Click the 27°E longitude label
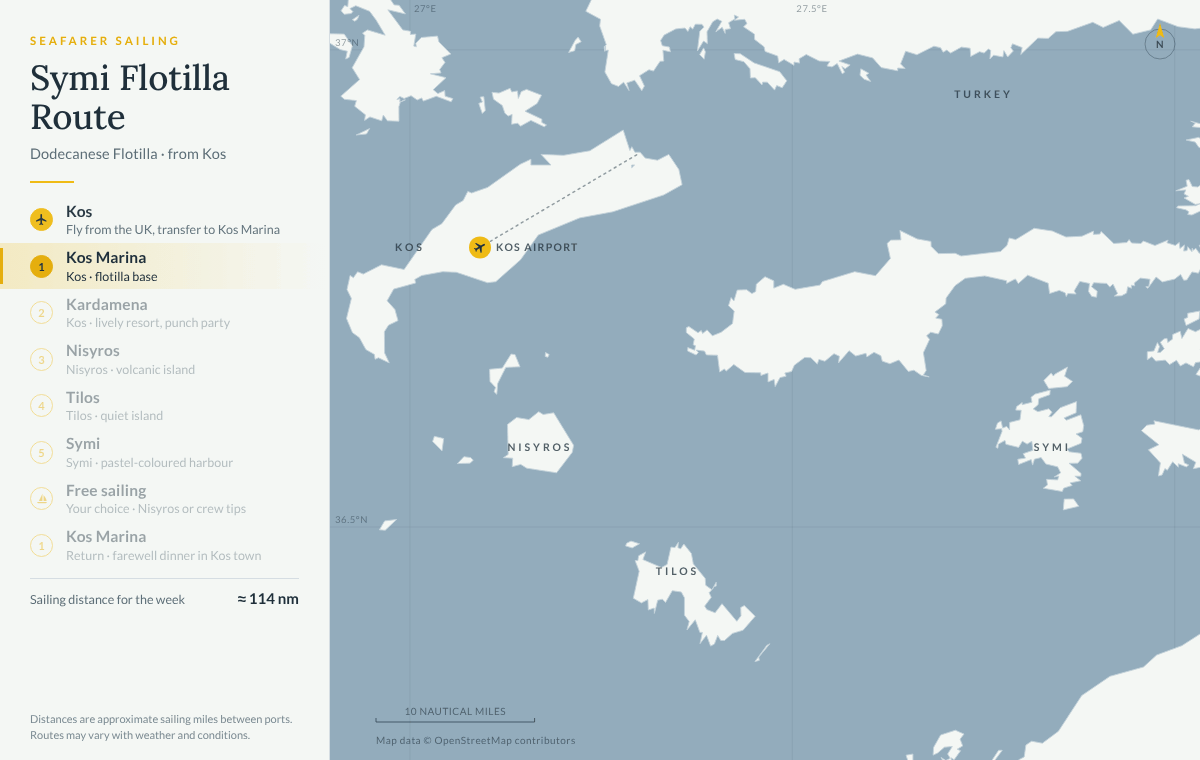 point(425,8)
